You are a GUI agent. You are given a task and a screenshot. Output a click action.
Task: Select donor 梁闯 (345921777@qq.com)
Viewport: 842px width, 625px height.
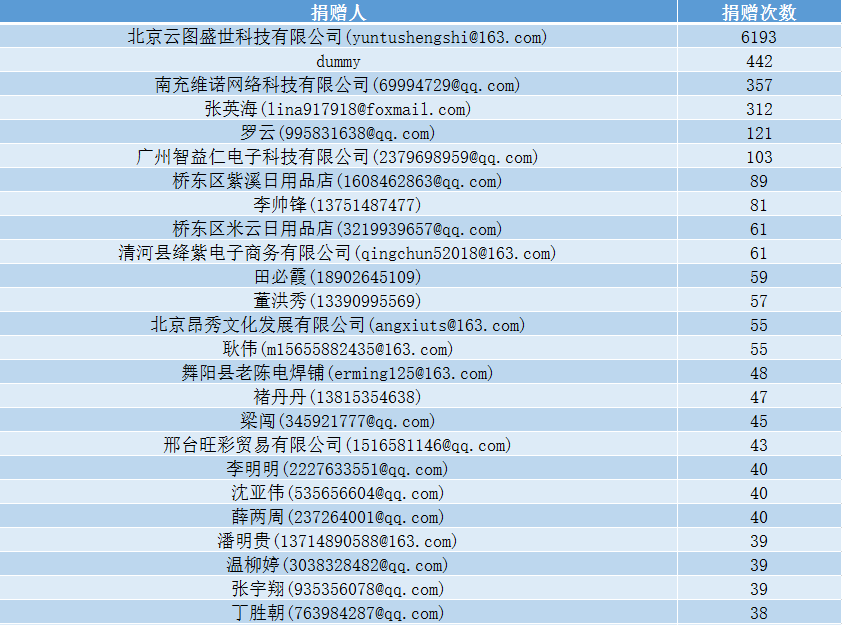(x=338, y=420)
